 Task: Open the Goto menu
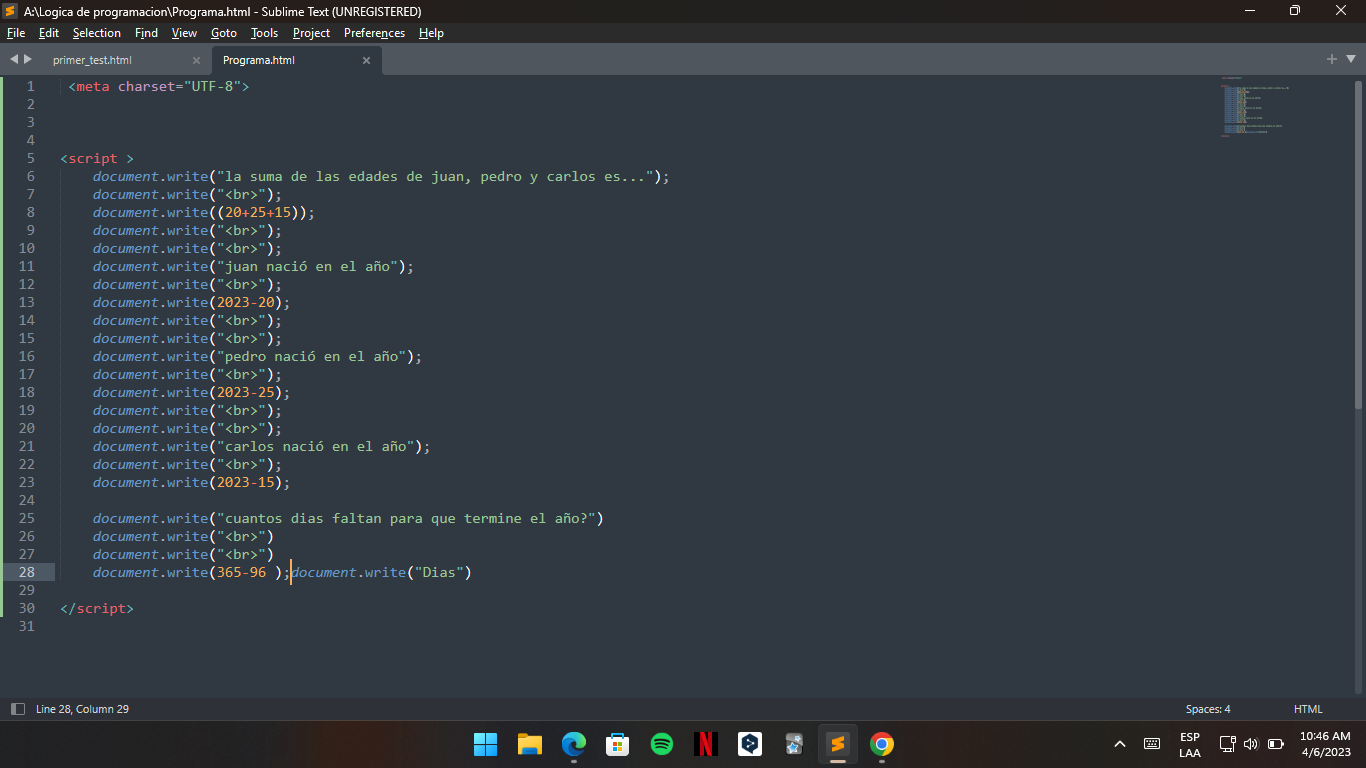pyautogui.click(x=224, y=33)
